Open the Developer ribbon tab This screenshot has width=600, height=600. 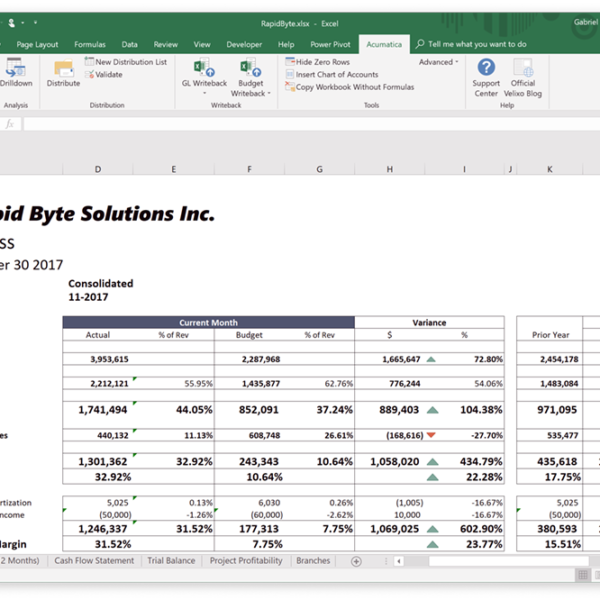244,44
